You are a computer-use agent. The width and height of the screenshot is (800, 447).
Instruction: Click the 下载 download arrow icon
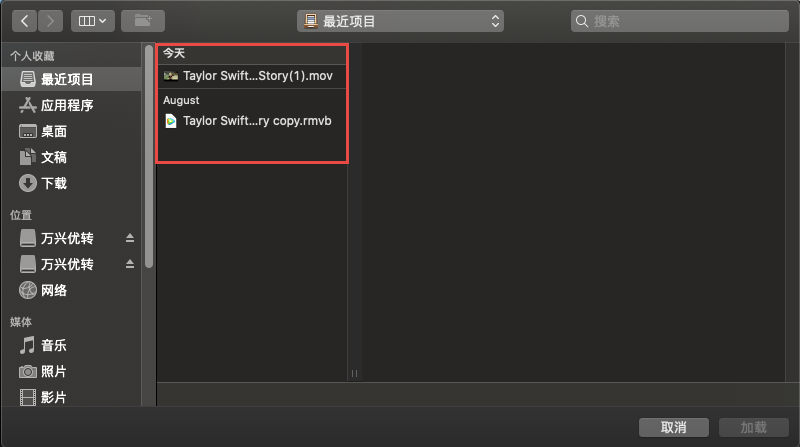[x=28, y=183]
